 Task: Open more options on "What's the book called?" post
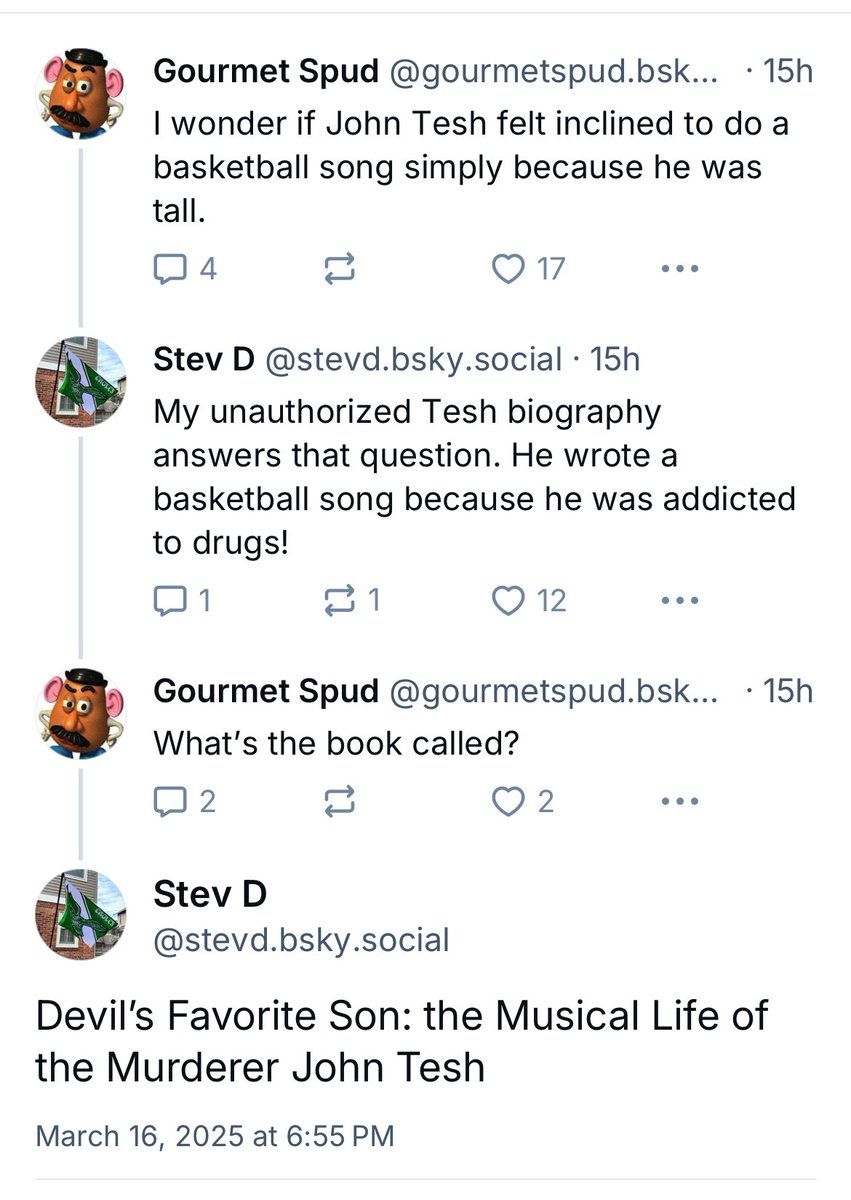680,801
